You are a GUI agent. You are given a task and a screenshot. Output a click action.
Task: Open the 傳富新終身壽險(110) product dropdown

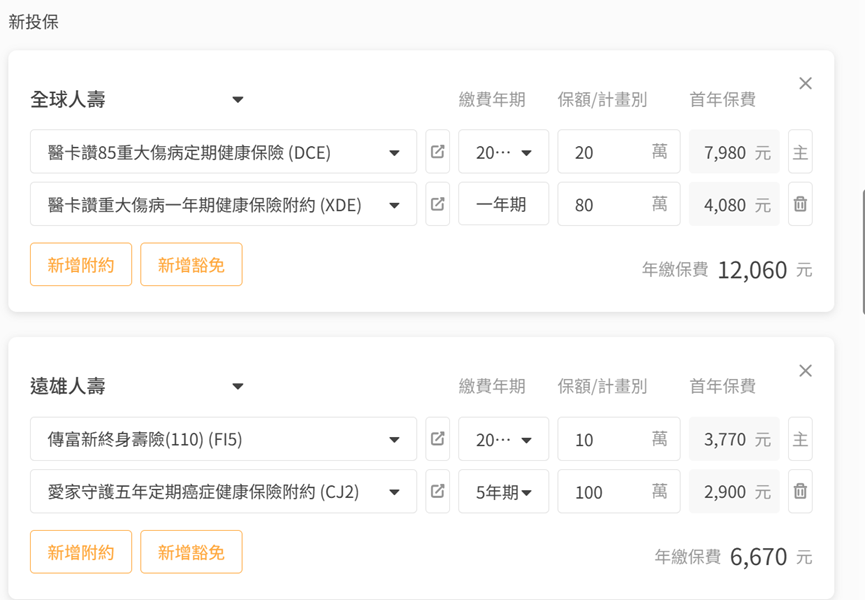pos(394,440)
